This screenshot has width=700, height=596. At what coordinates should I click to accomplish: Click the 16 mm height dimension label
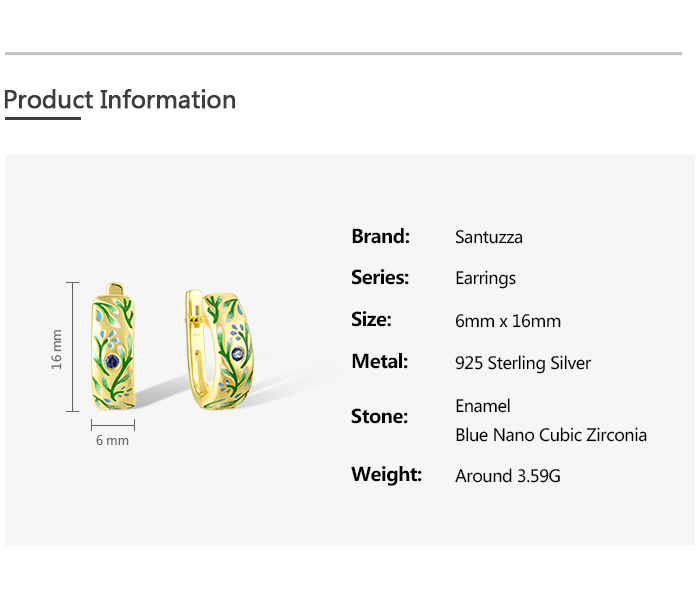57,348
